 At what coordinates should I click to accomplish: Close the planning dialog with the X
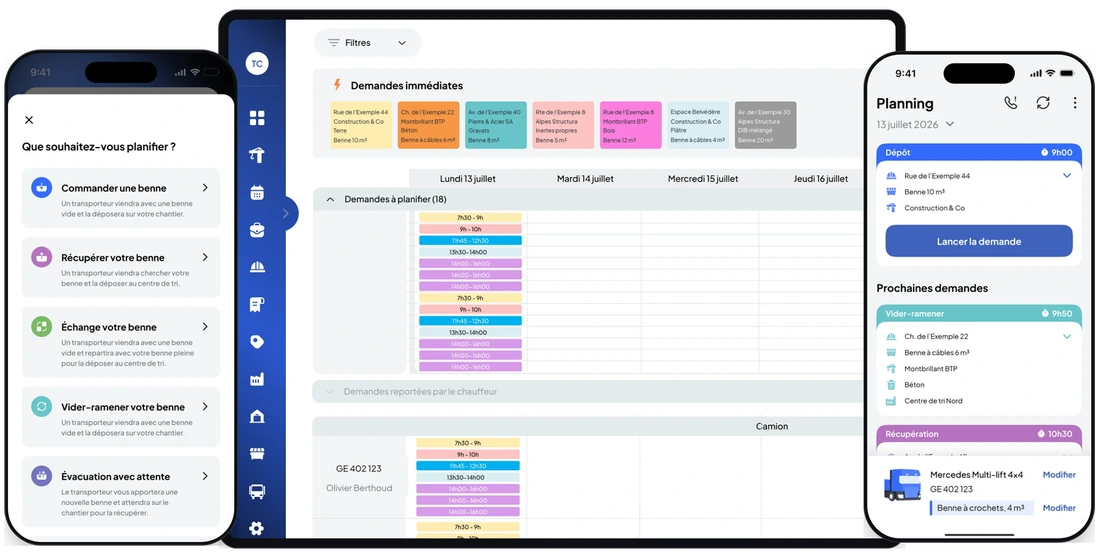tap(29, 120)
